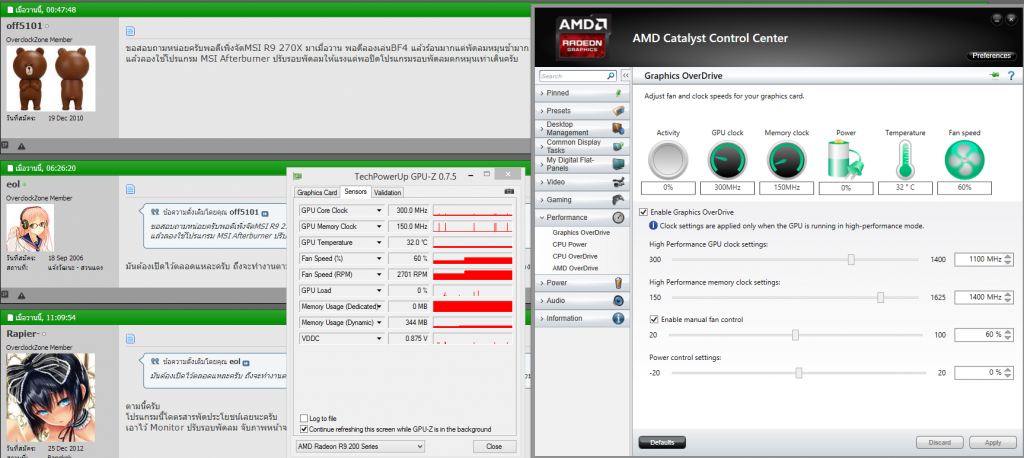Click the search magnifier icon in Catalyst
The width and height of the screenshot is (1024, 458).
(x=611, y=76)
